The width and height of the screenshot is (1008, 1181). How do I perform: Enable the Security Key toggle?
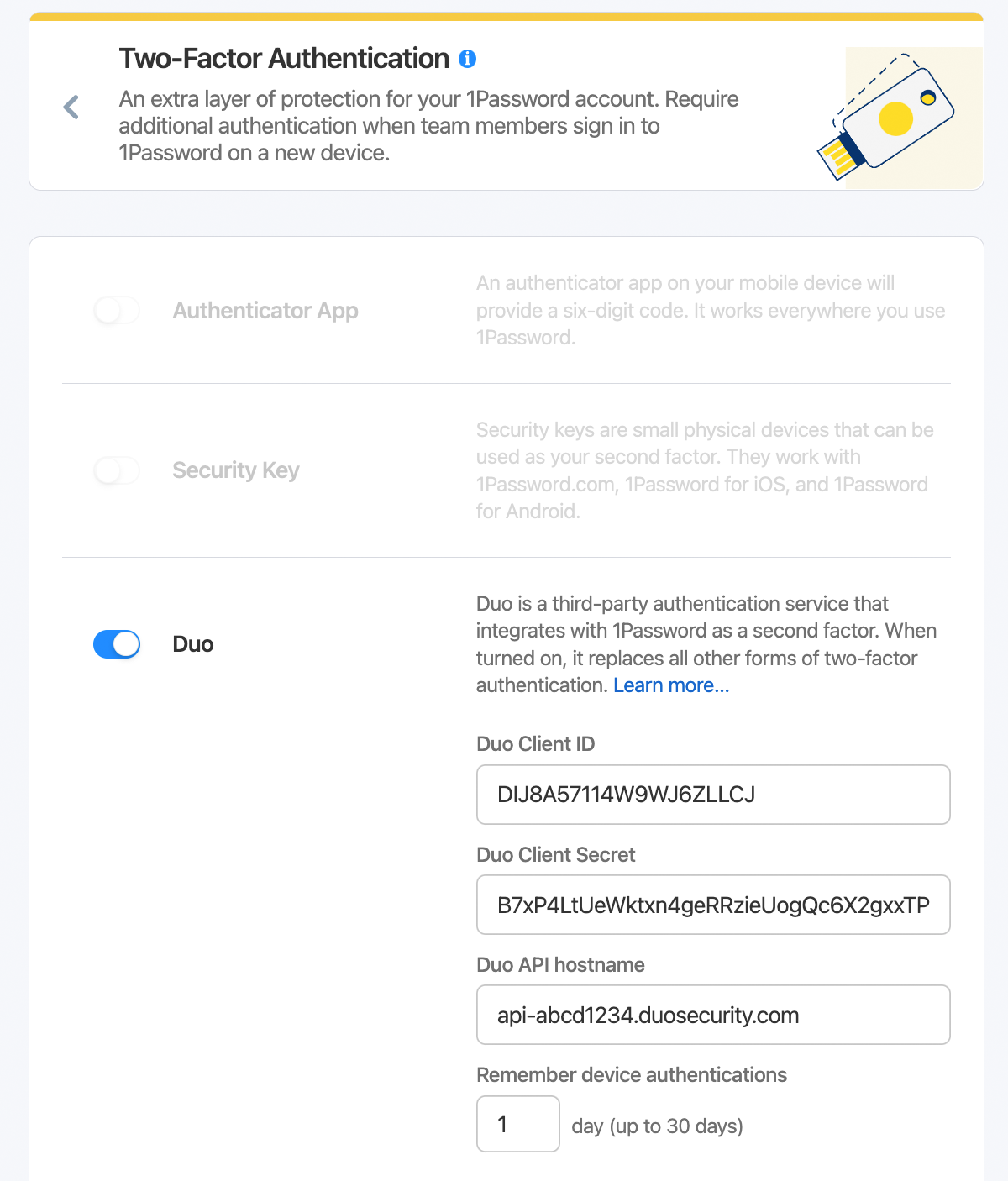pos(116,470)
